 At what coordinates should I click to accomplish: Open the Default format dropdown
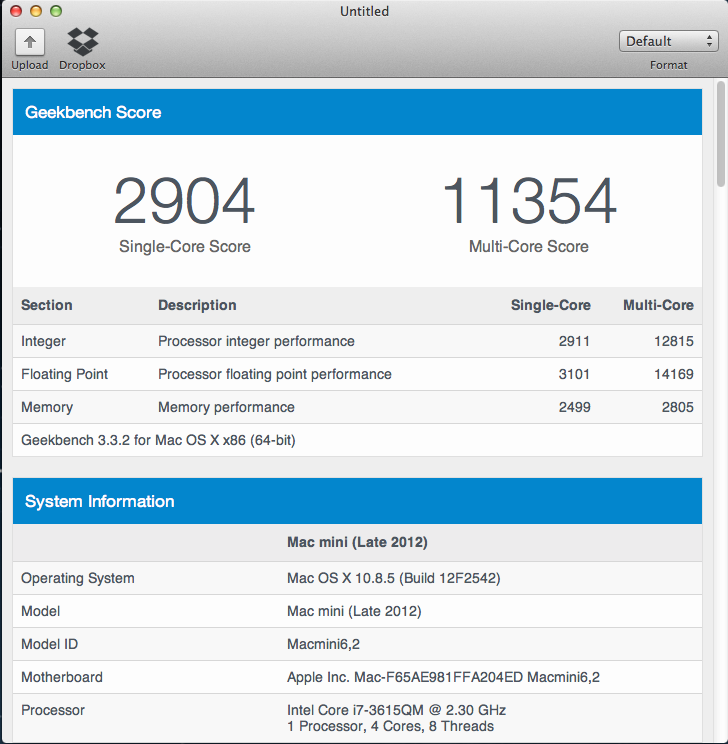[x=668, y=41]
